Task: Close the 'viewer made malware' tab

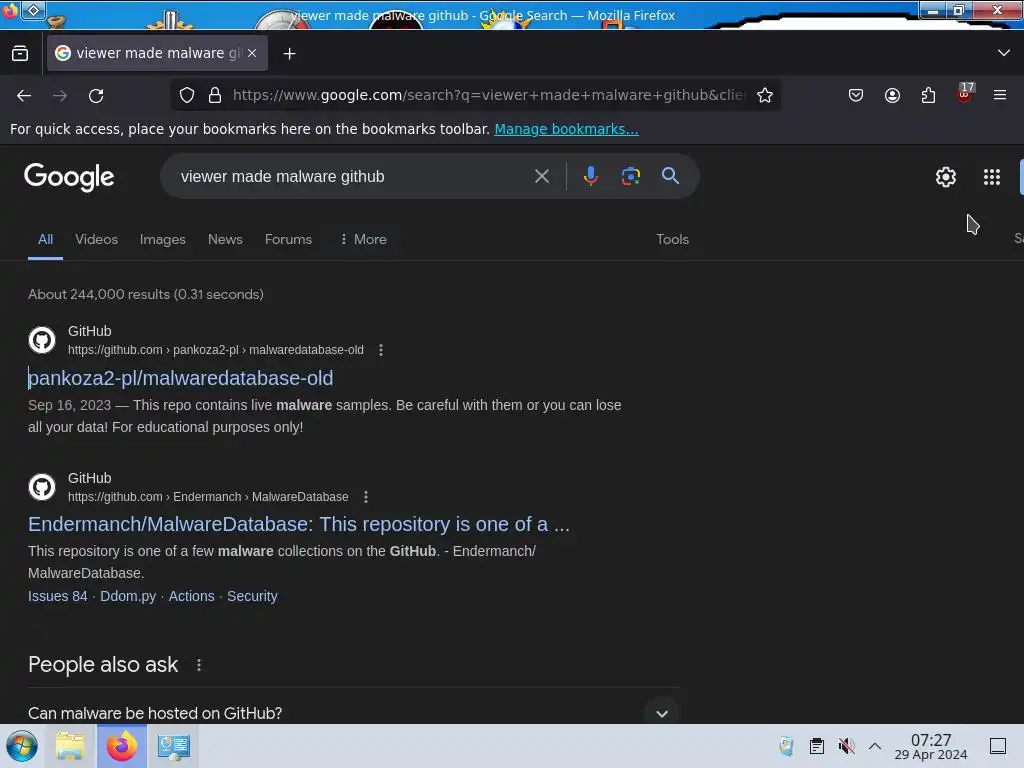Action: 252,53
